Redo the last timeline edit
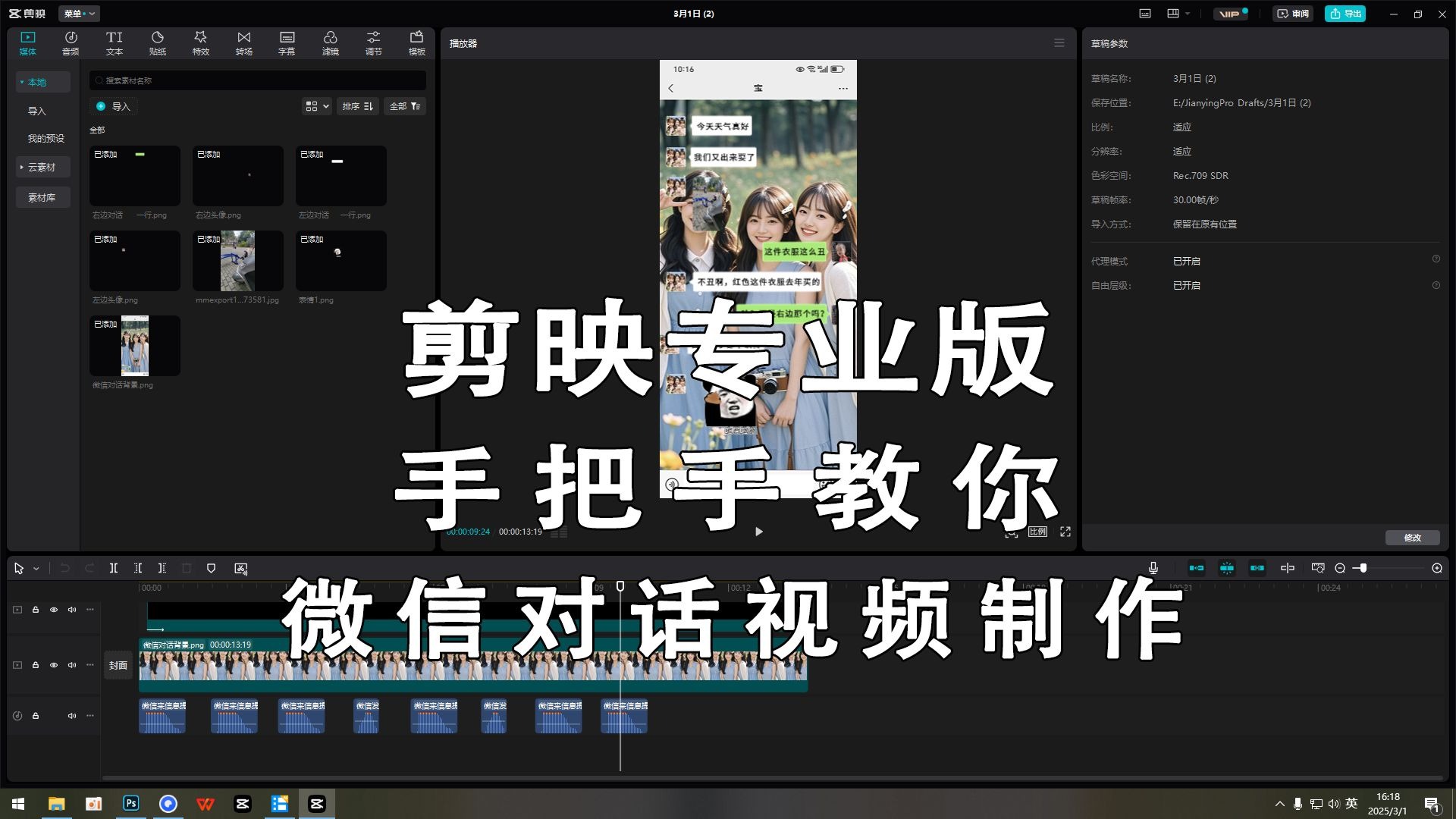This screenshot has width=1456, height=819. (89, 568)
